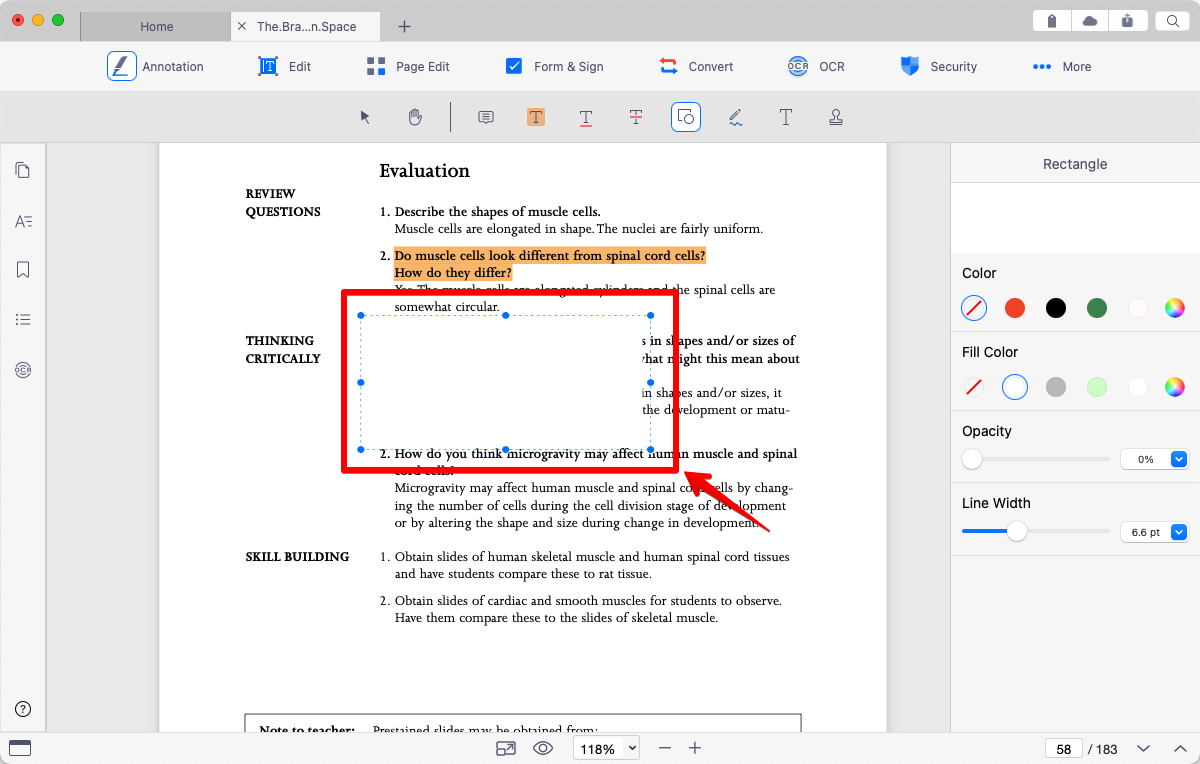Open the Security options
1200x764 pixels.
(938, 66)
